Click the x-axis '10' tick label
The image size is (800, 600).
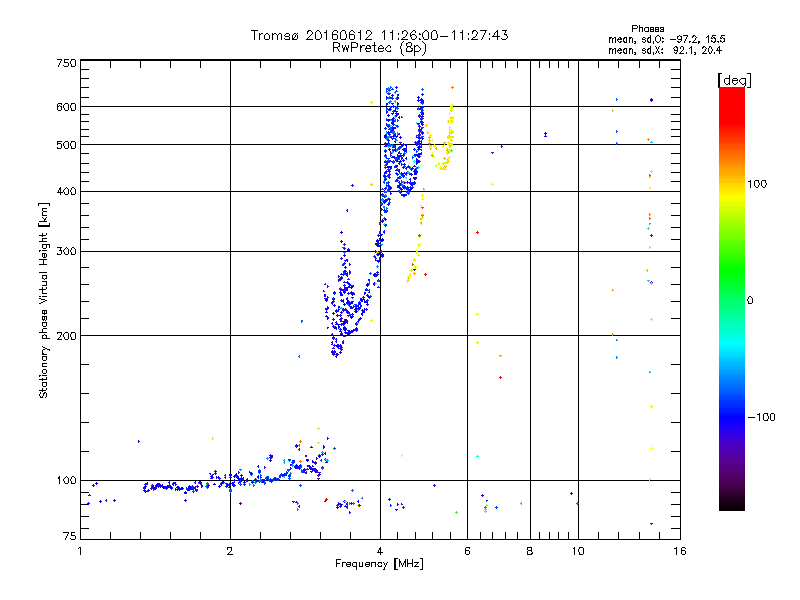tap(578, 551)
